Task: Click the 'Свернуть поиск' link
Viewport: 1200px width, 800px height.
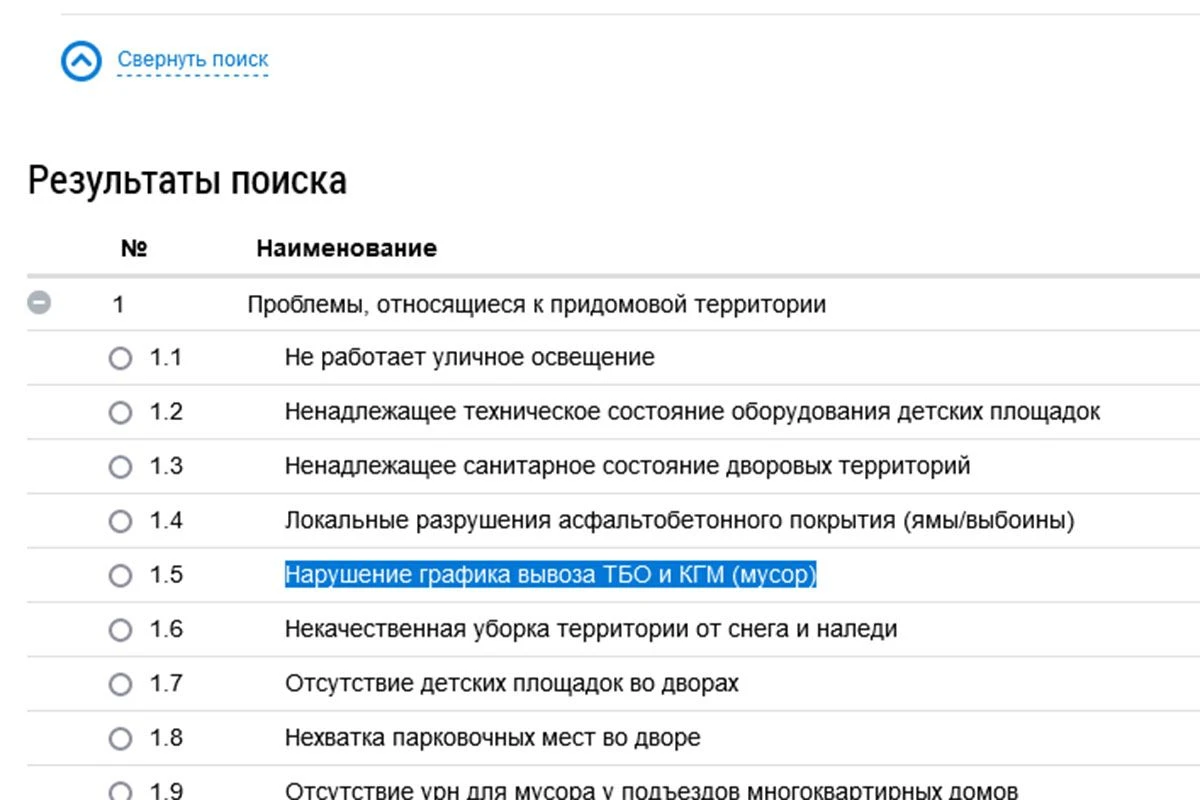Action: [x=193, y=60]
